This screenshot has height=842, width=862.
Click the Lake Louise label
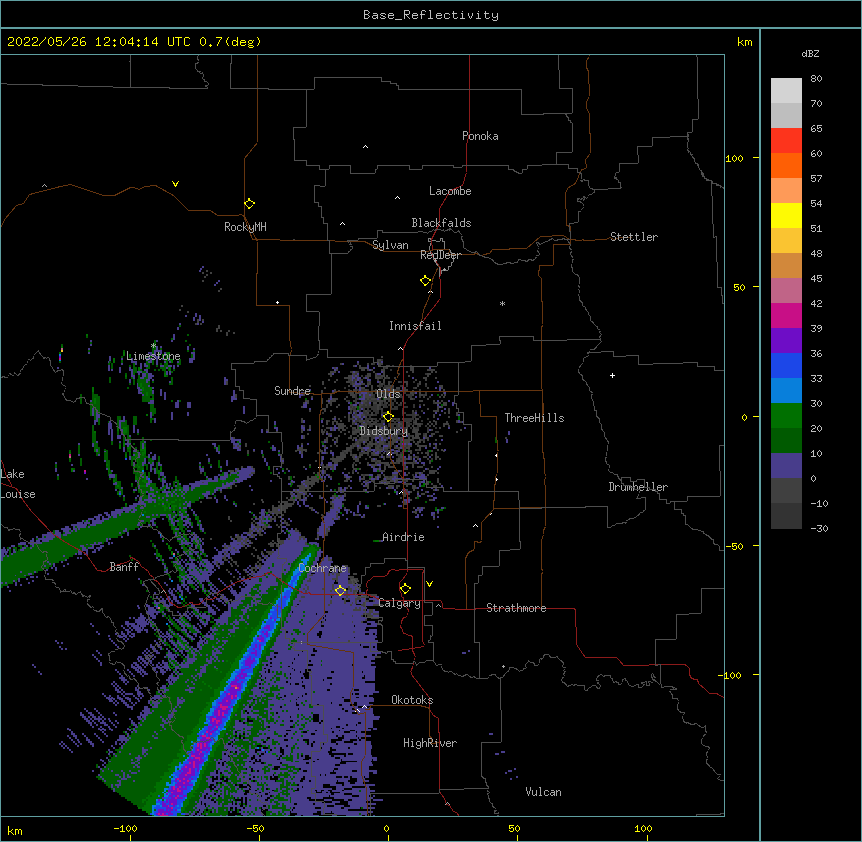click(18, 484)
